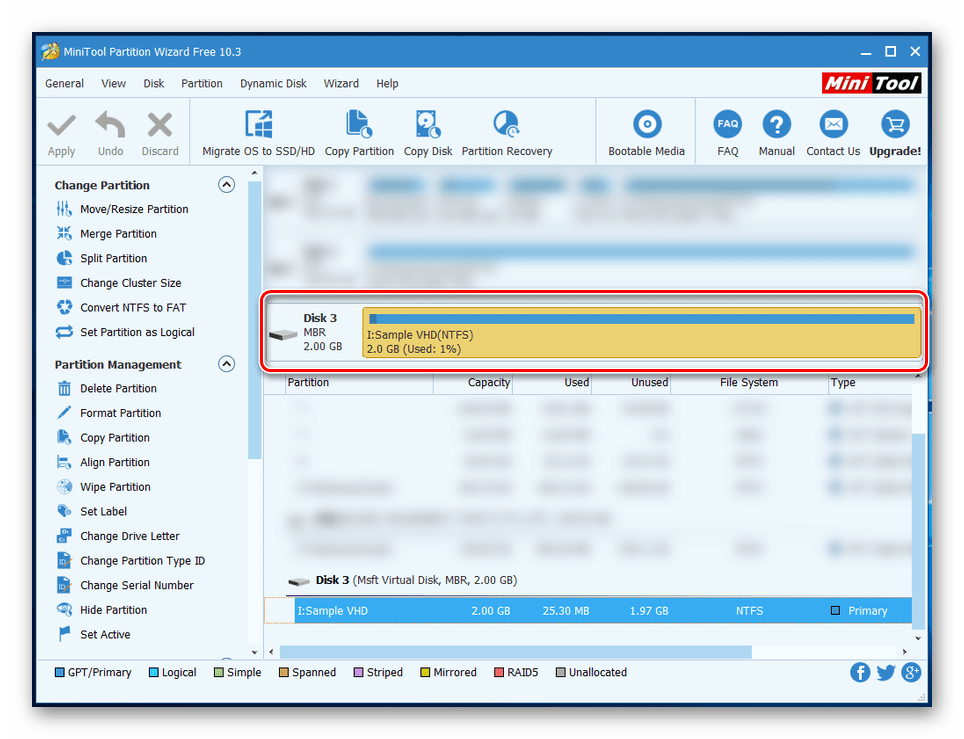
Task: Sort by Type column header
Action: point(869,382)
